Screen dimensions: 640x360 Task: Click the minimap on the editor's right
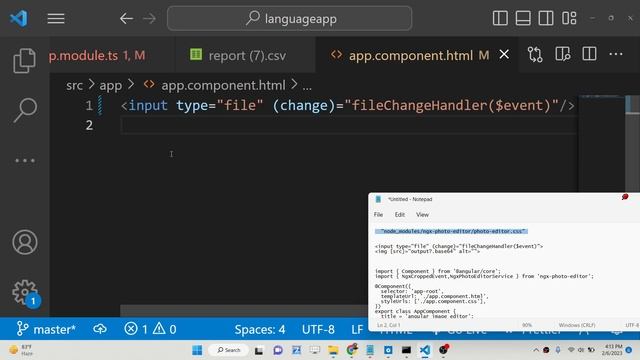coord(601,143)
